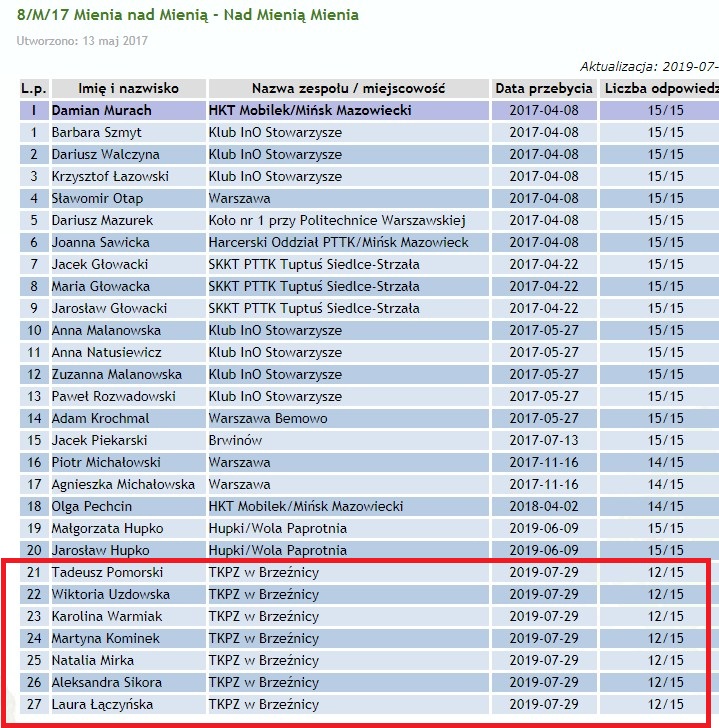Image resolution: width=719 pixels, height=728 pixels.
Task: Select date 2017-07-13 in Jacek Piekarski row
Action: coord(544,440)
